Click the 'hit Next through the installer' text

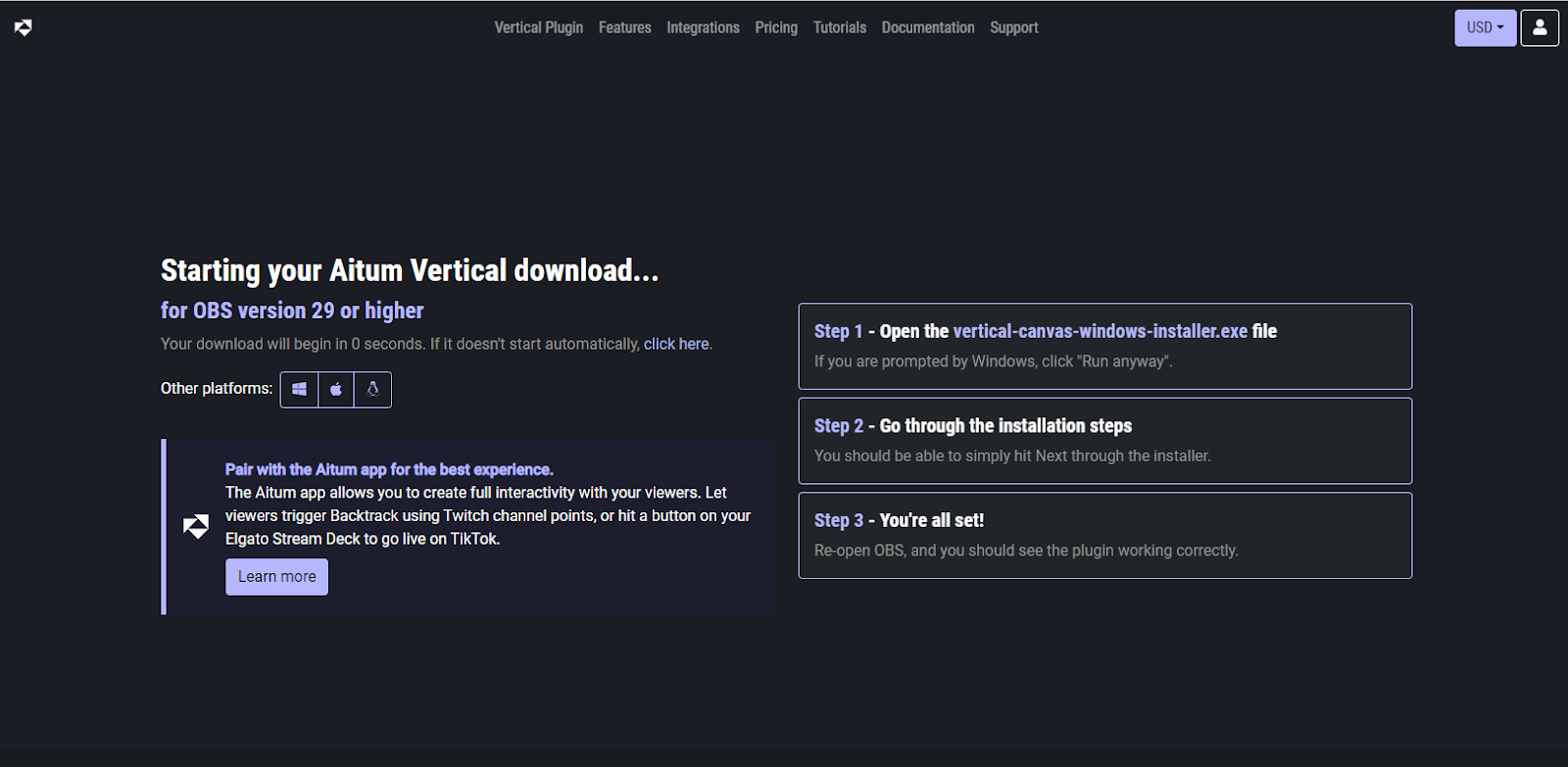pos(1012,455)
